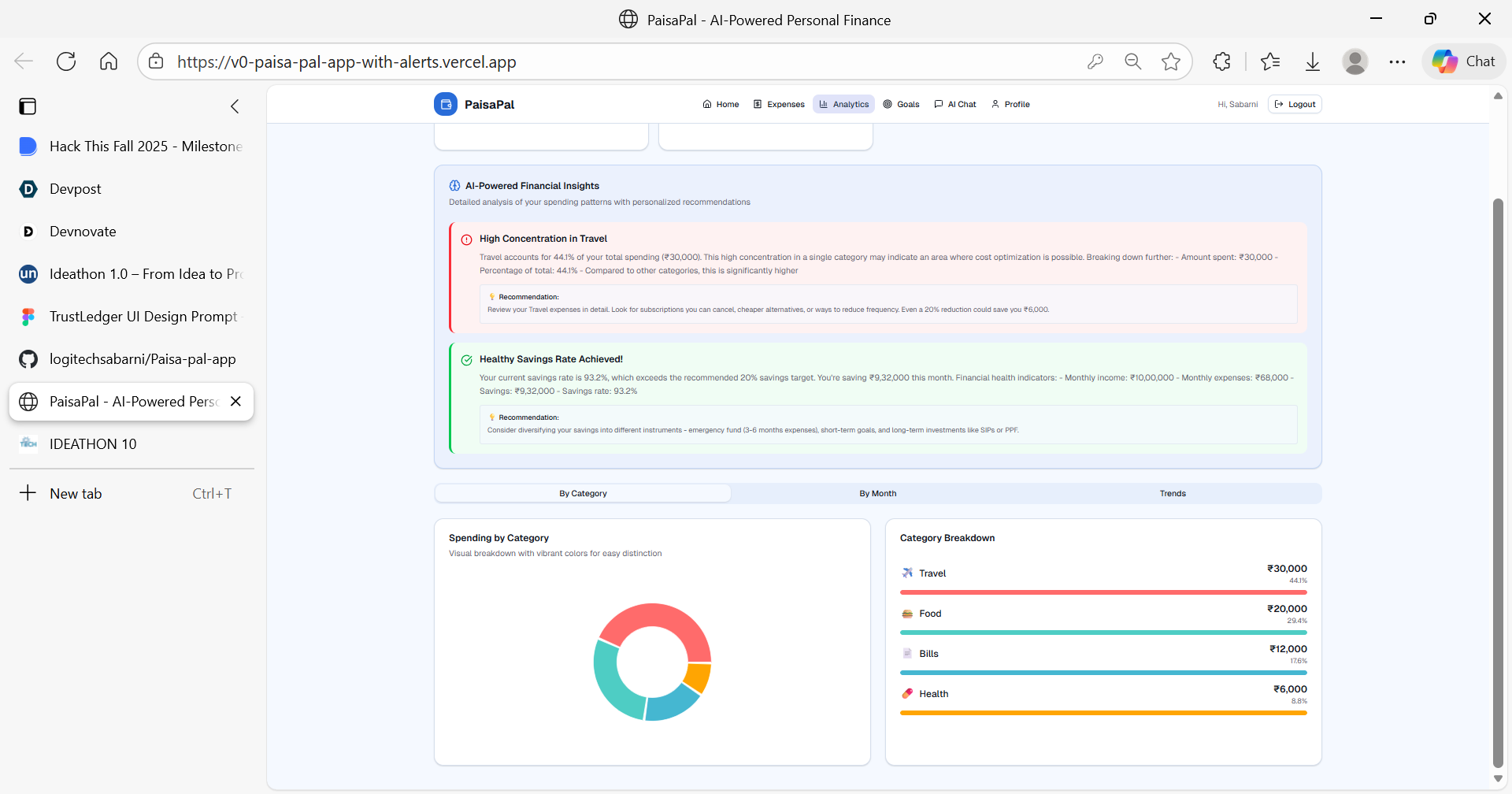Click the zoom magnifier icon in address bar
The image size is (1512, 794).
(x=1133, y=61)
